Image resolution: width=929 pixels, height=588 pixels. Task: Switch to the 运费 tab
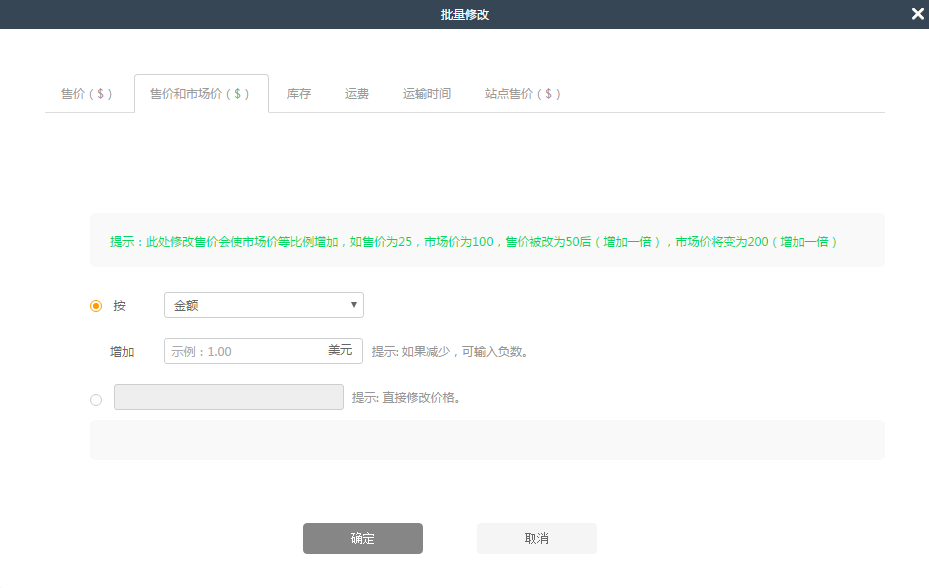pyautogui.click(x=356, y=93)
